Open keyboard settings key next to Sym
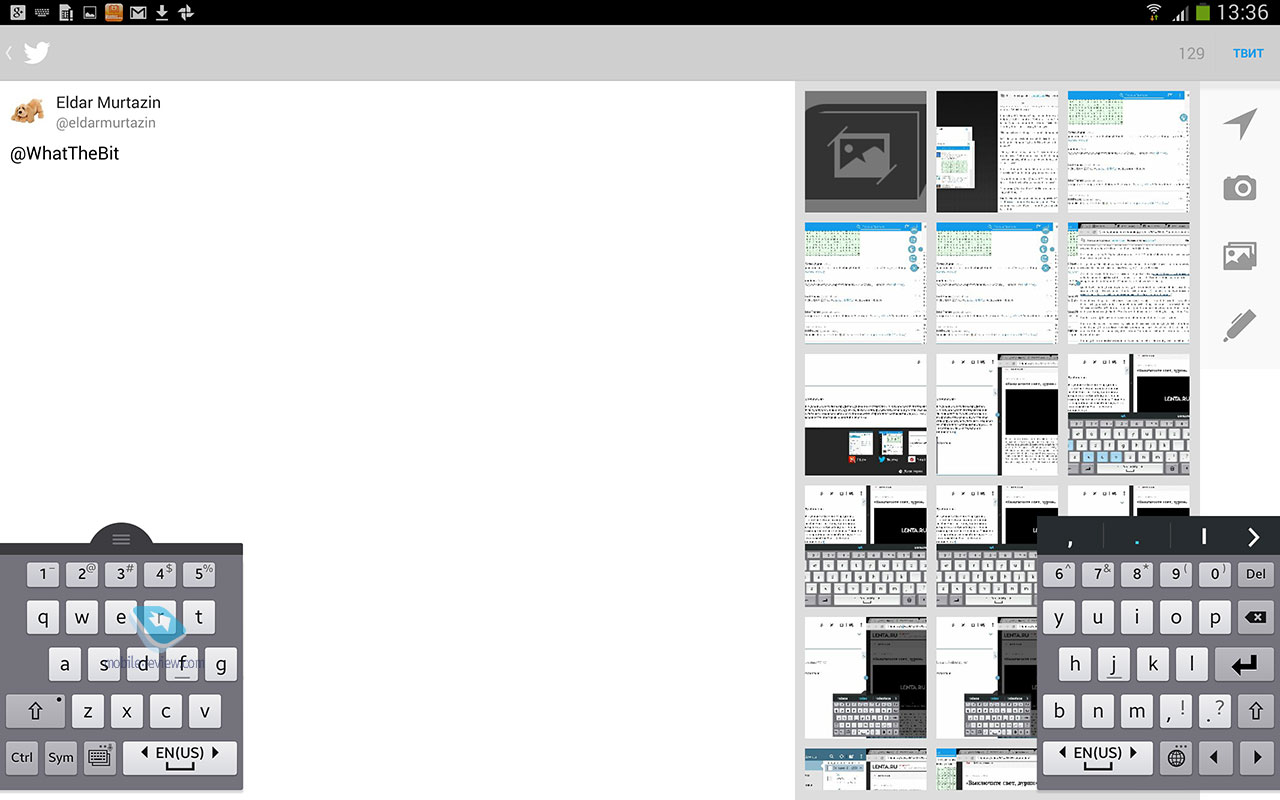 [99, 757]
